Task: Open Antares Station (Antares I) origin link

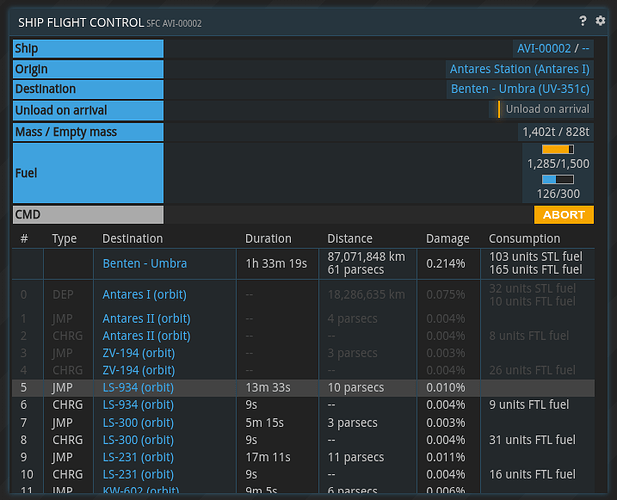Action: [x=519, y=69]
